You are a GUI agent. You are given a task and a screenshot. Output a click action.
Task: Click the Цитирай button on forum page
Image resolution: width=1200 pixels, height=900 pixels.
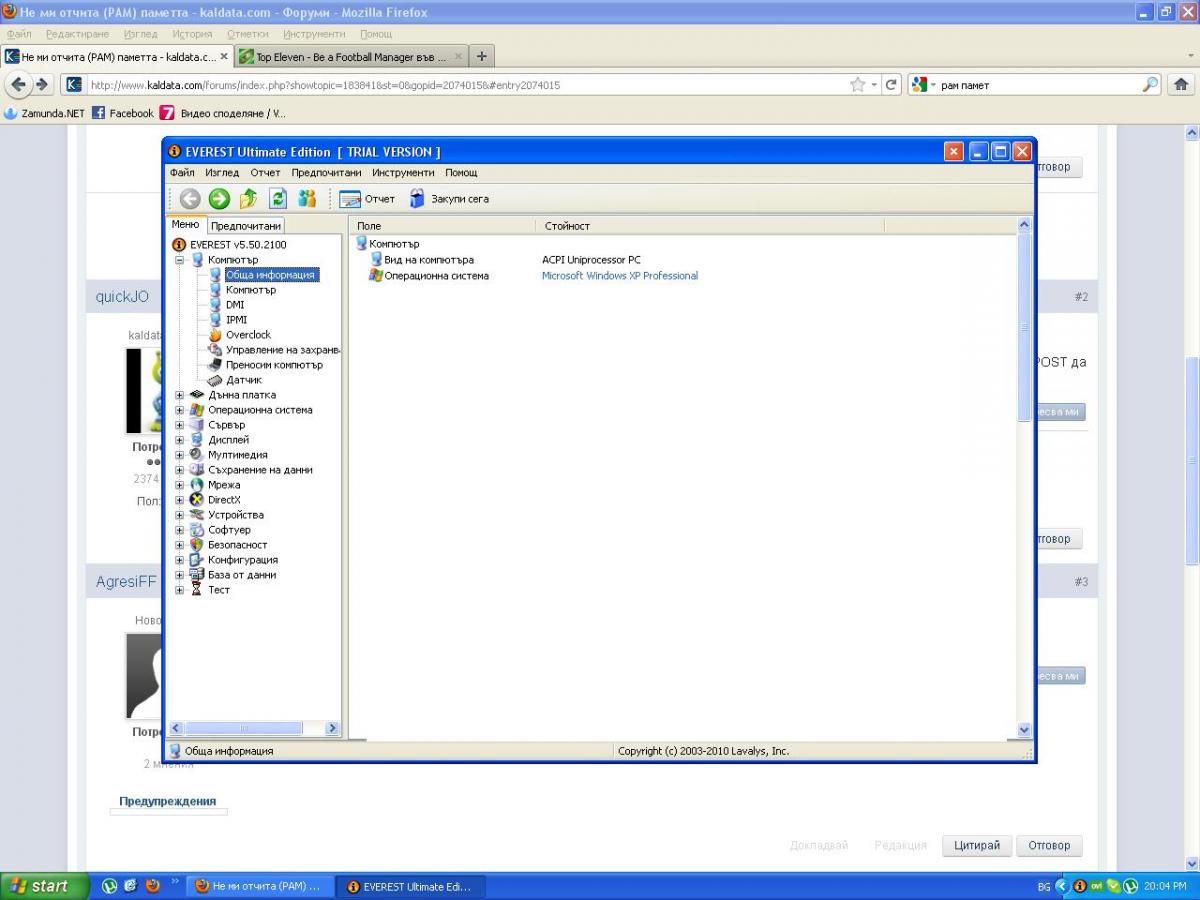pos(977,845)
